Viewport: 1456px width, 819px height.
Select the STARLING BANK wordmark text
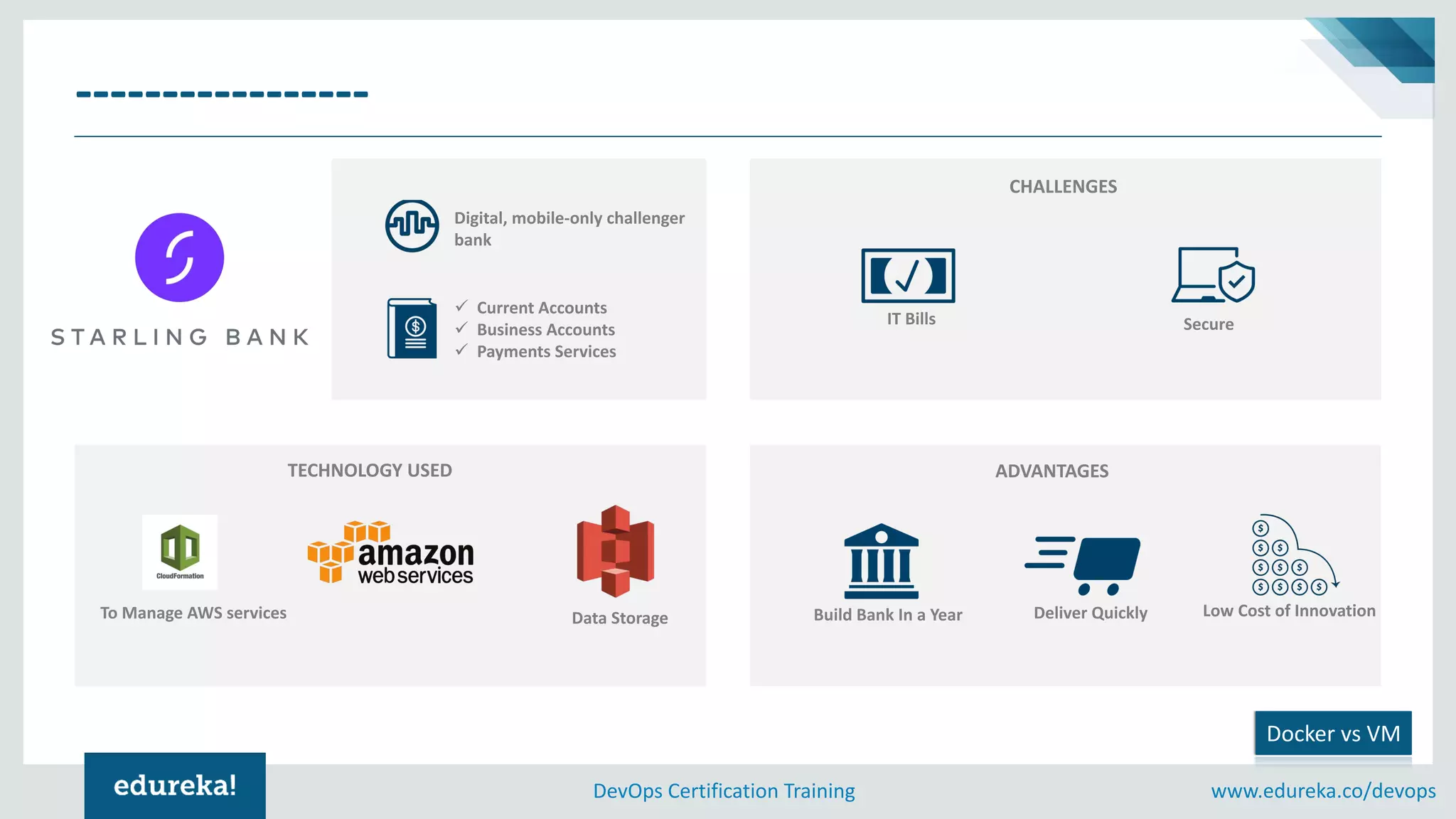pos(181,337)
